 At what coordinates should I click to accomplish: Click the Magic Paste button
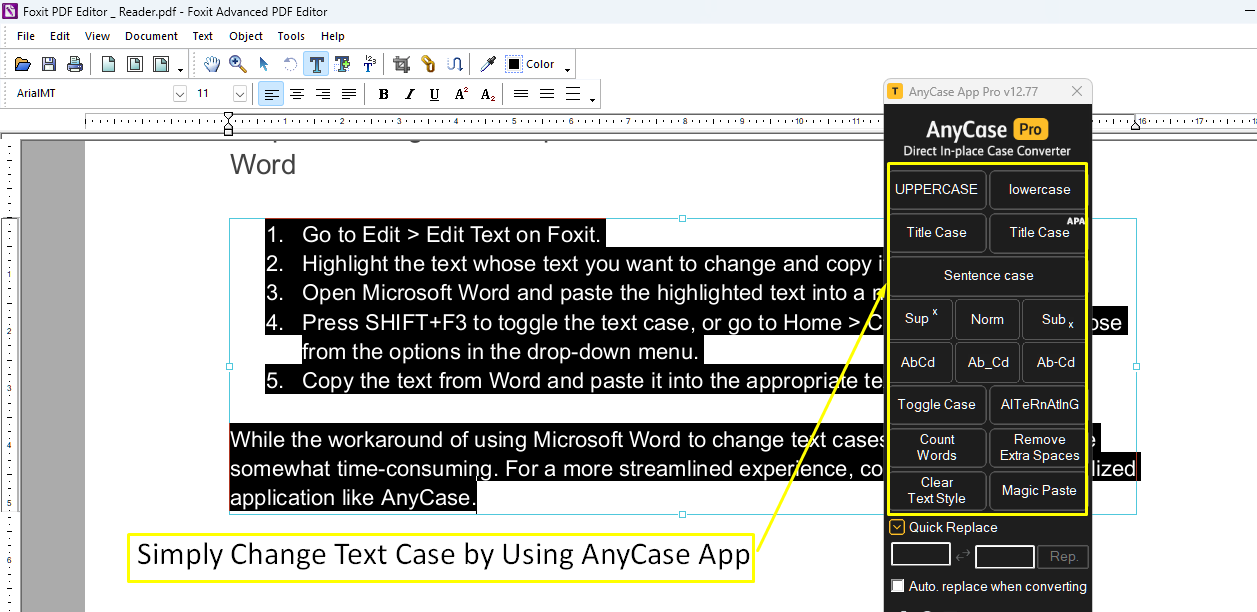1039,490
